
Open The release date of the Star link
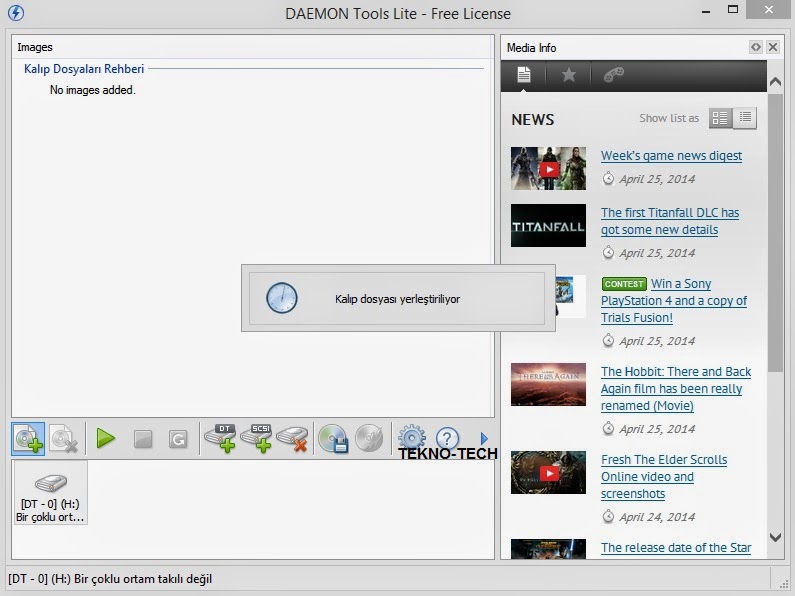676,548
